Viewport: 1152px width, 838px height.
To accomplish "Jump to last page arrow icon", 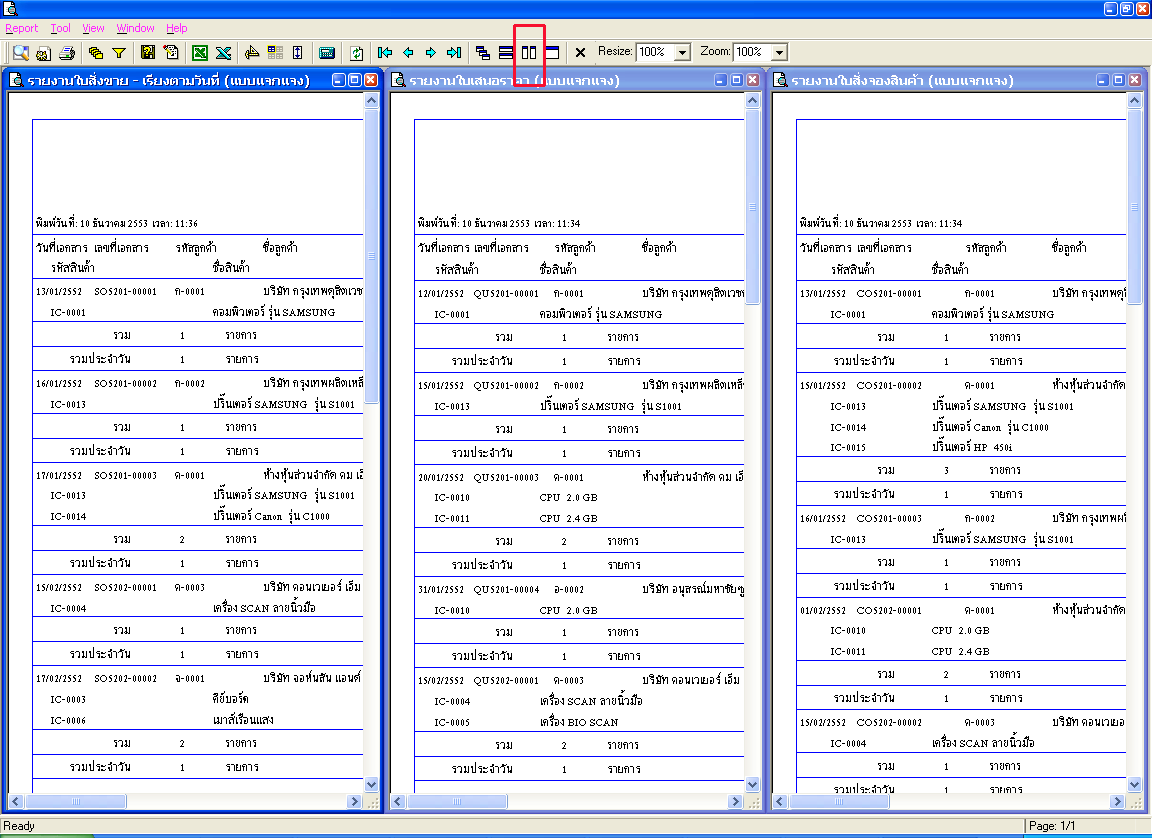I will pos(454,53).
